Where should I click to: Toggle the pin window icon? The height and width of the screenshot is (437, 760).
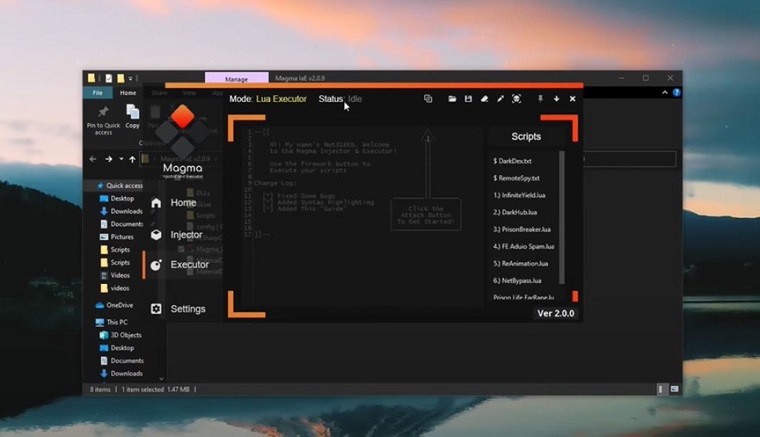(x=541, y=99)
